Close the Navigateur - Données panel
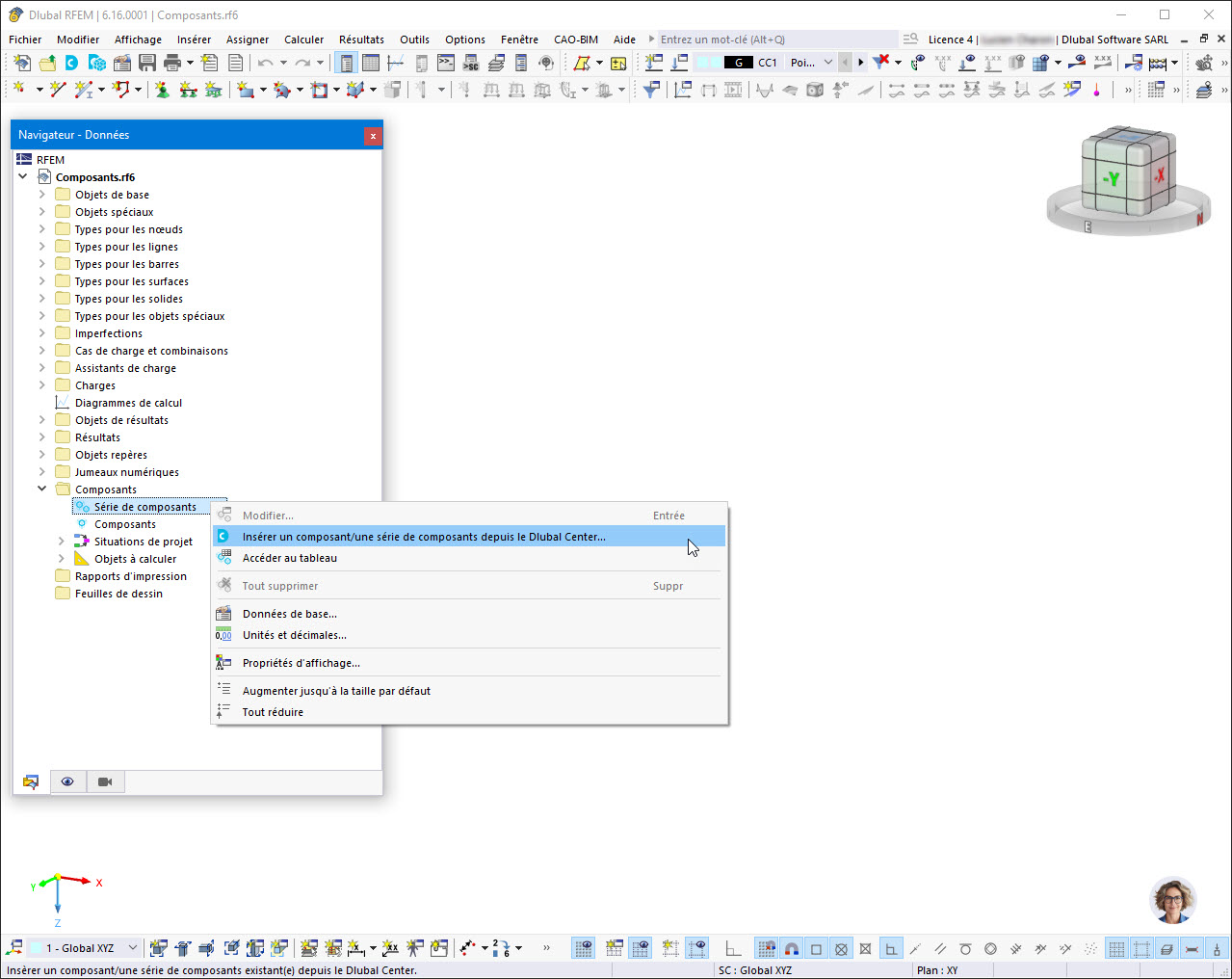1232x979 pixels. pos(373,136)
